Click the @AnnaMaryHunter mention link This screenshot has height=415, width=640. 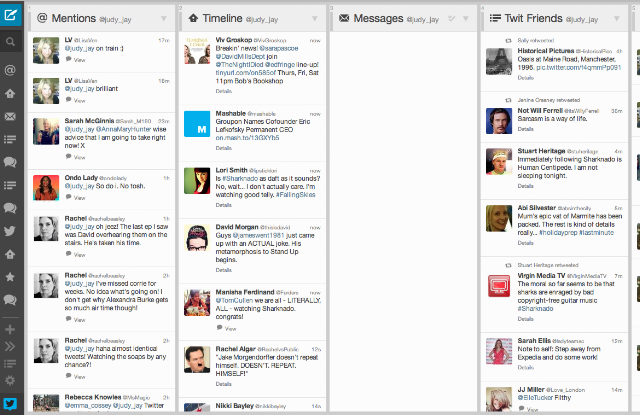click(124, 129)
